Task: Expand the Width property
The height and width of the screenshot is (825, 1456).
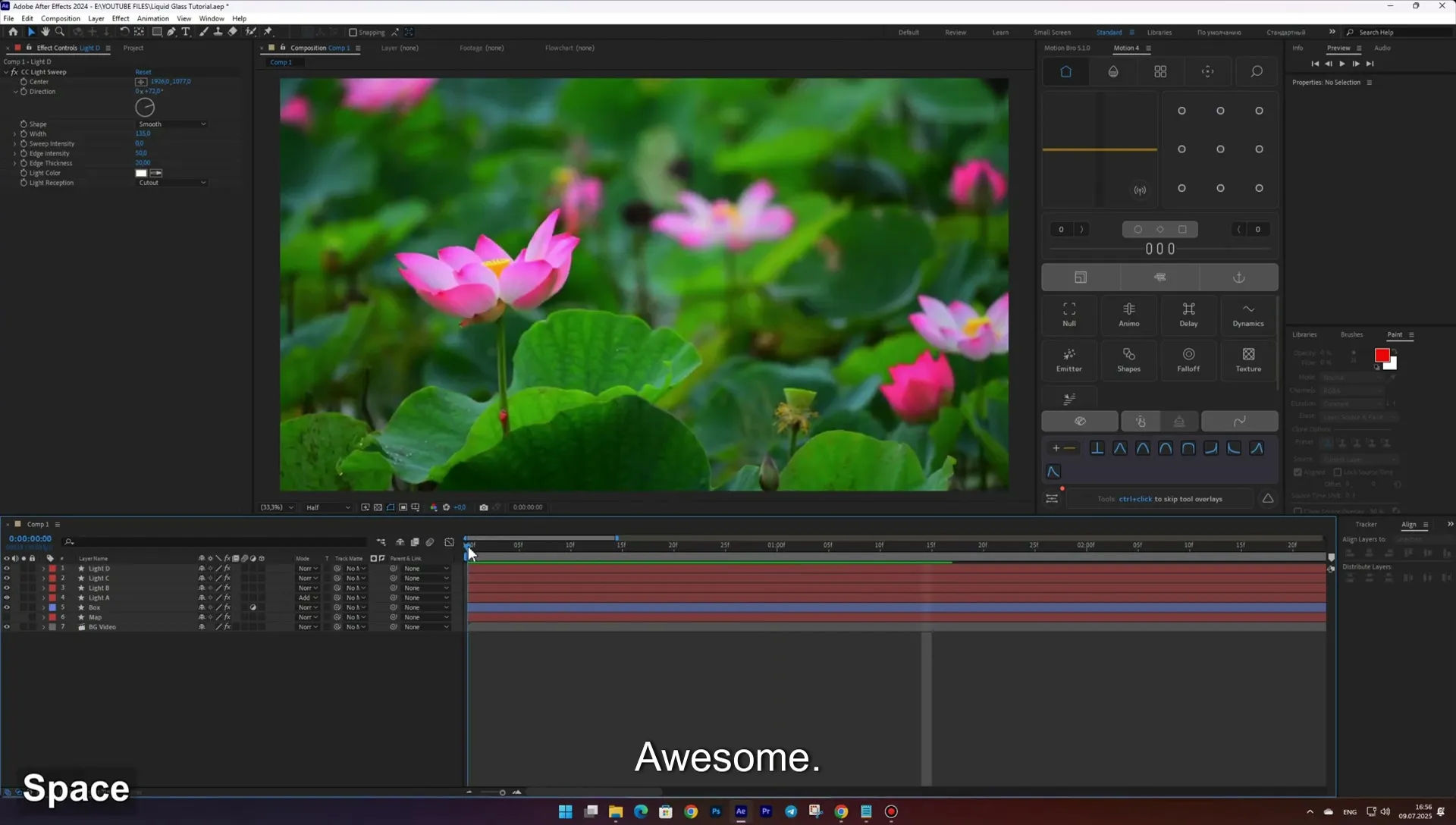Action: click(x=14, y=134)
